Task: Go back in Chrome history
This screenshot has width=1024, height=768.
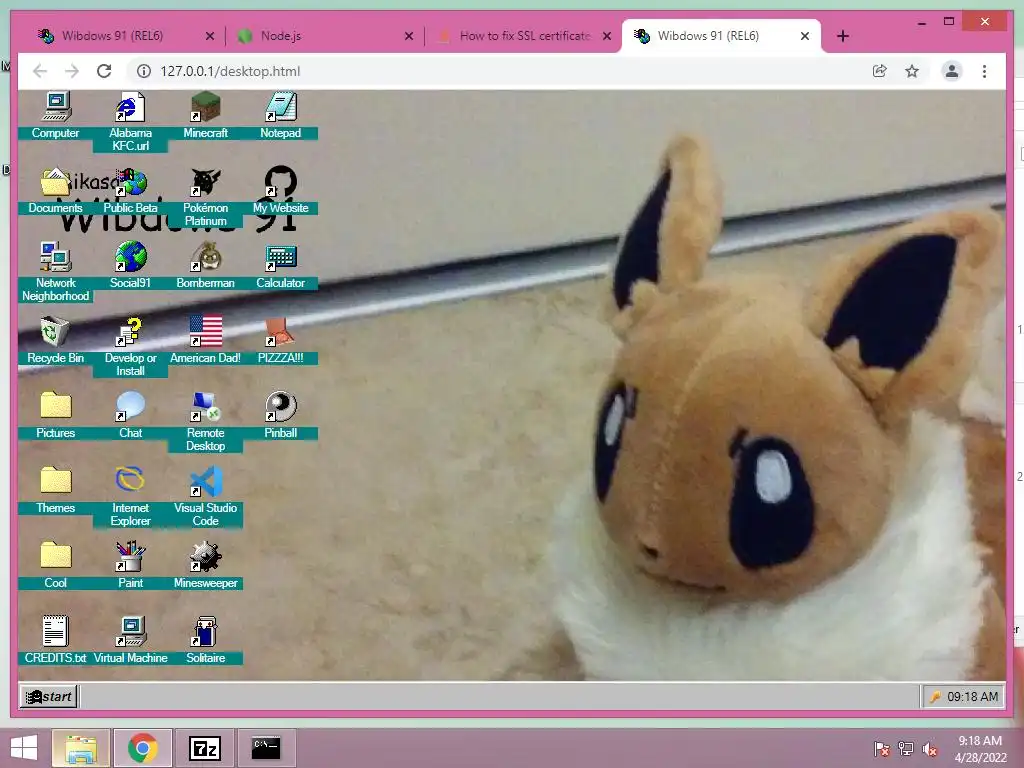Action: click(40, 71)
